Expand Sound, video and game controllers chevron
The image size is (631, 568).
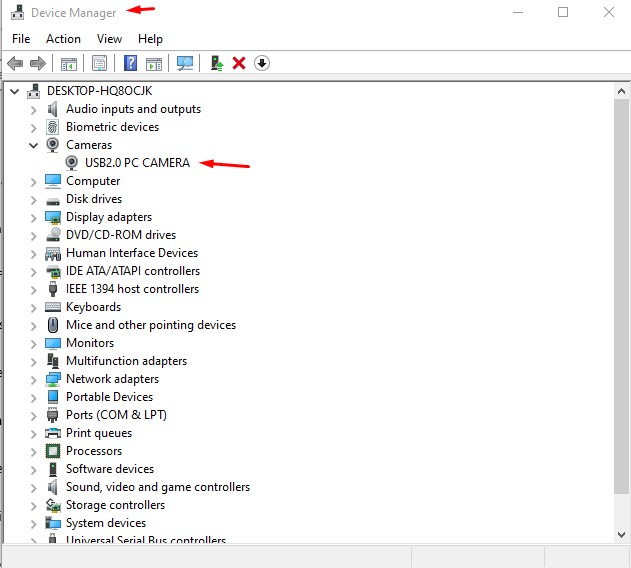[34, 488]
